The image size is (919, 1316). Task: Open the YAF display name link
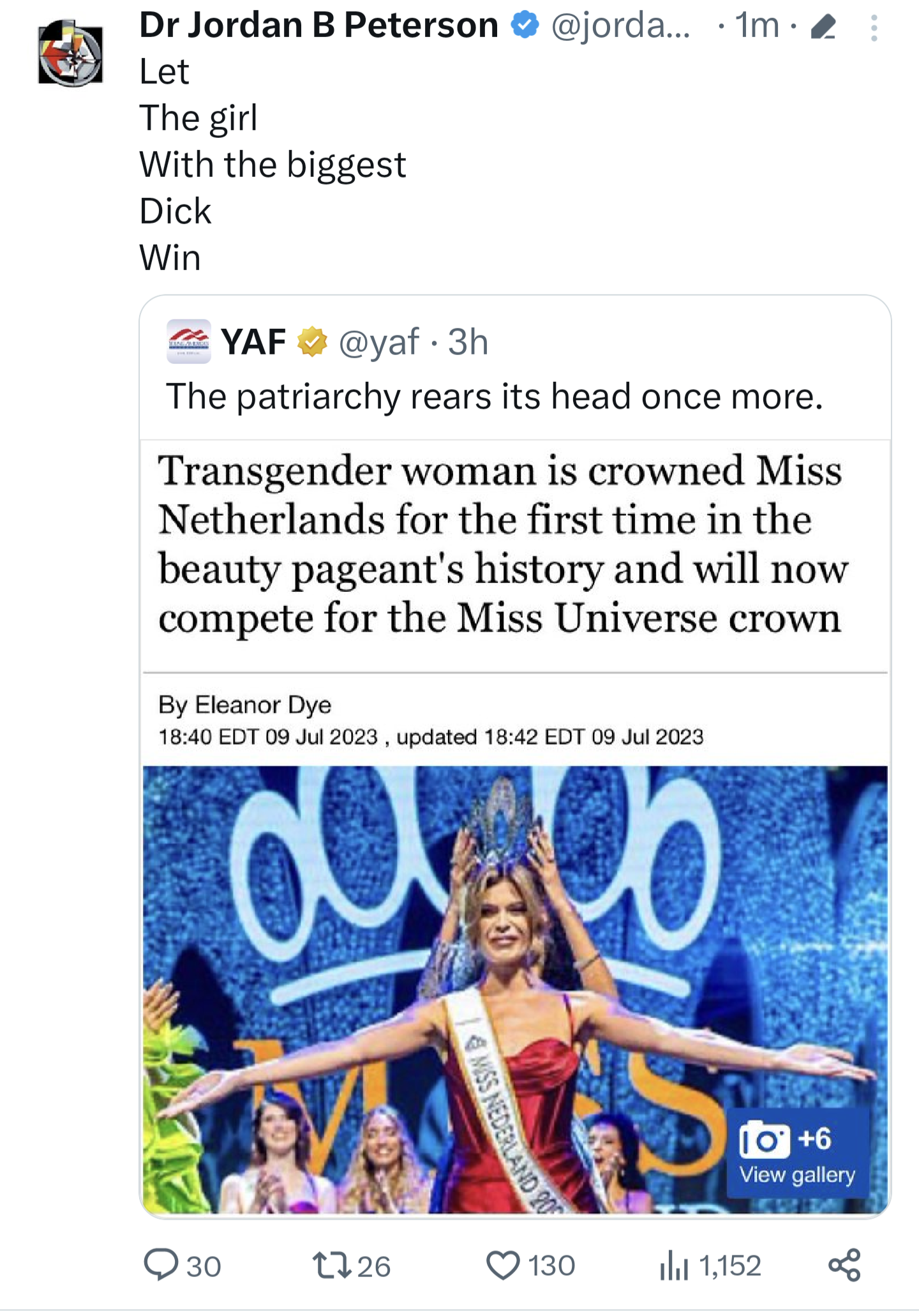coord(253,342)
